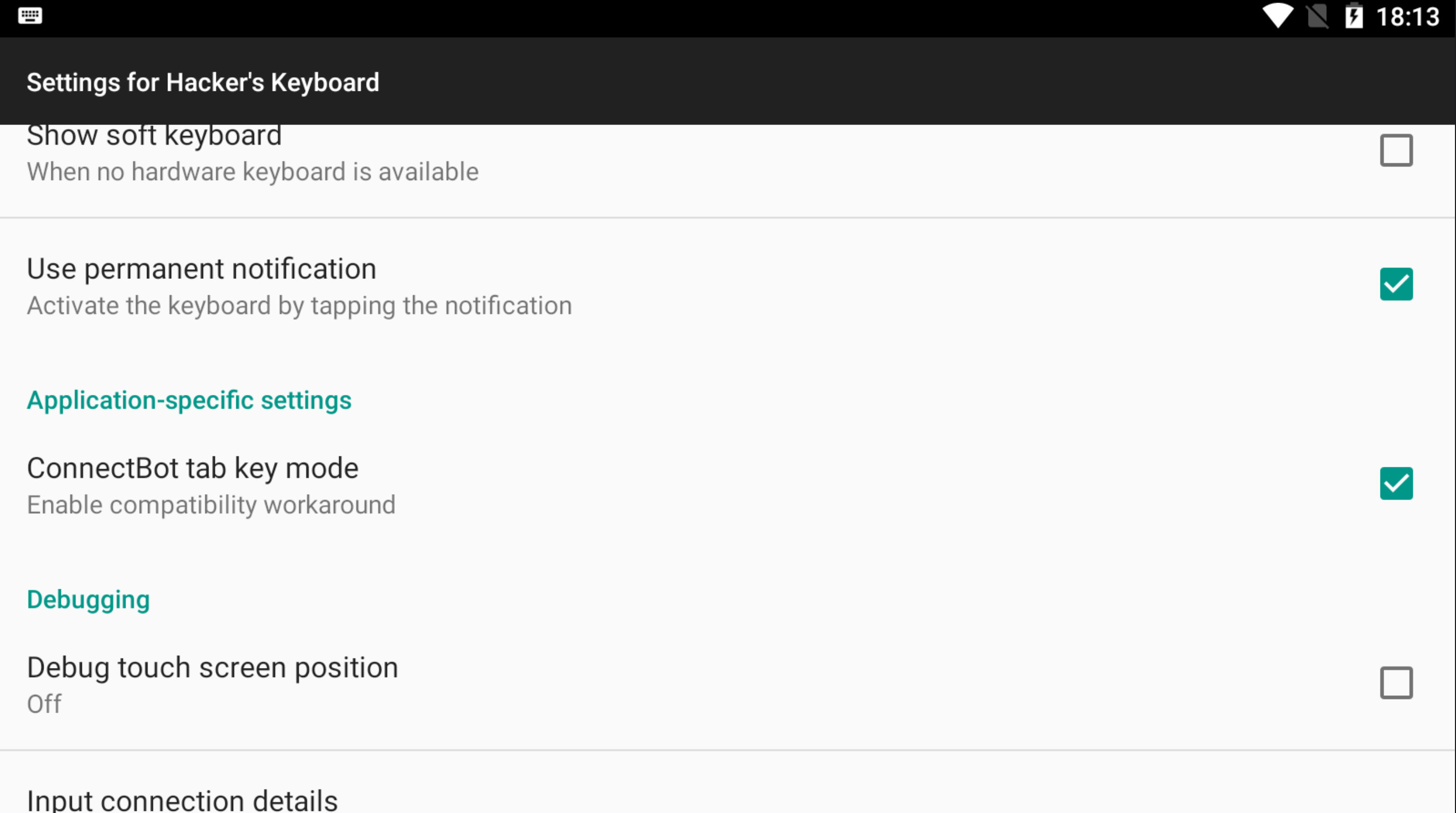Scroll down to Input connection details

pos(182,799)
